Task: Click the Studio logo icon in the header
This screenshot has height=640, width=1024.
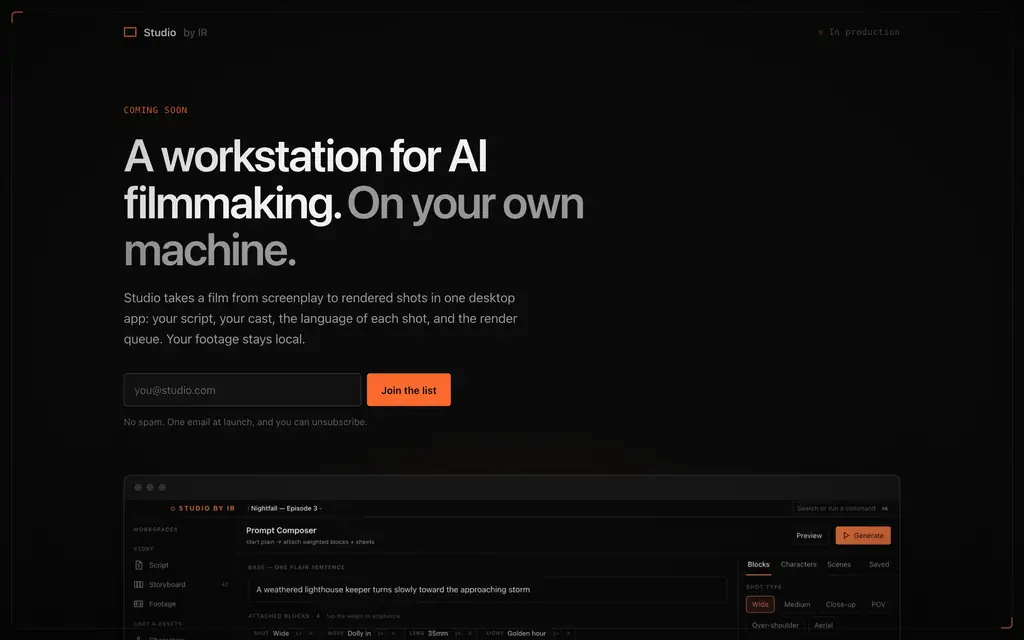Action: coord(130,32)
